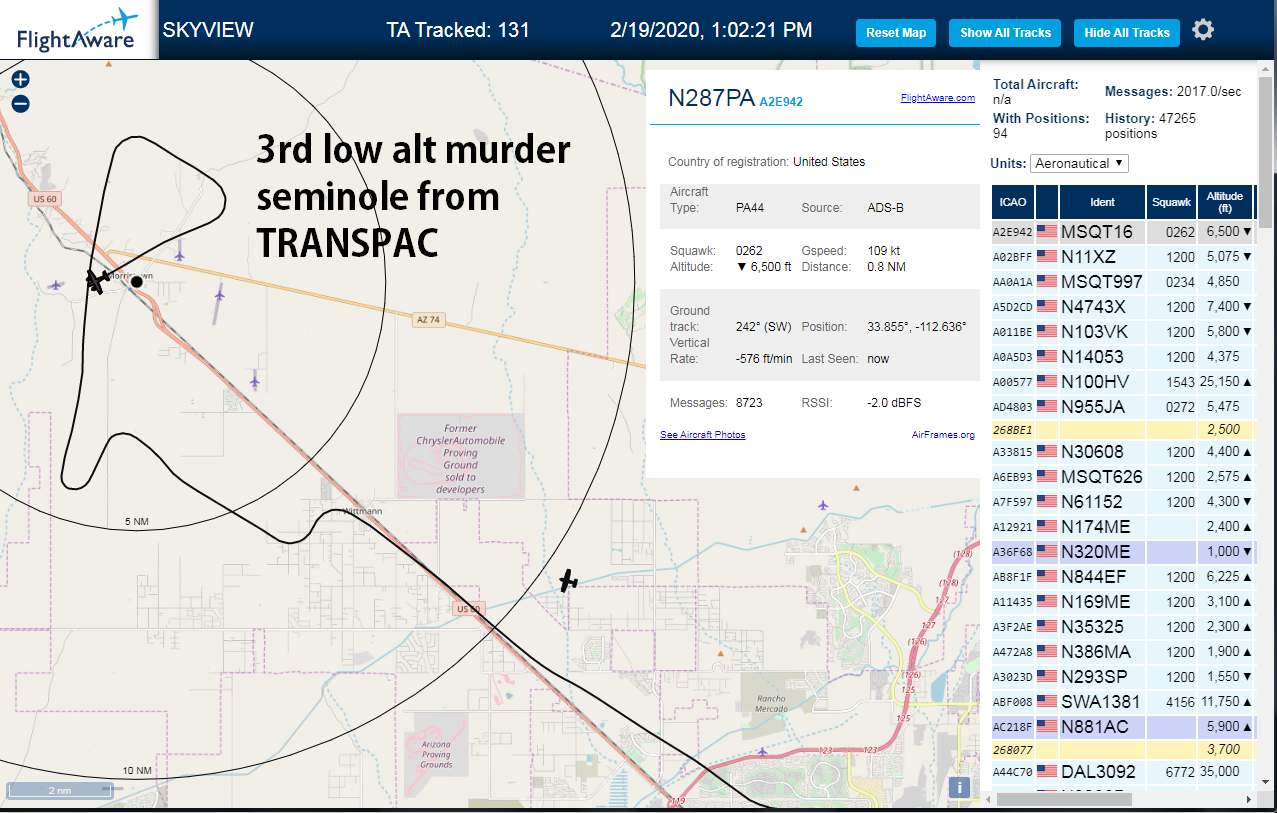
Task: Select the 268BE1 yellow row
Action: pos(1122,429)
